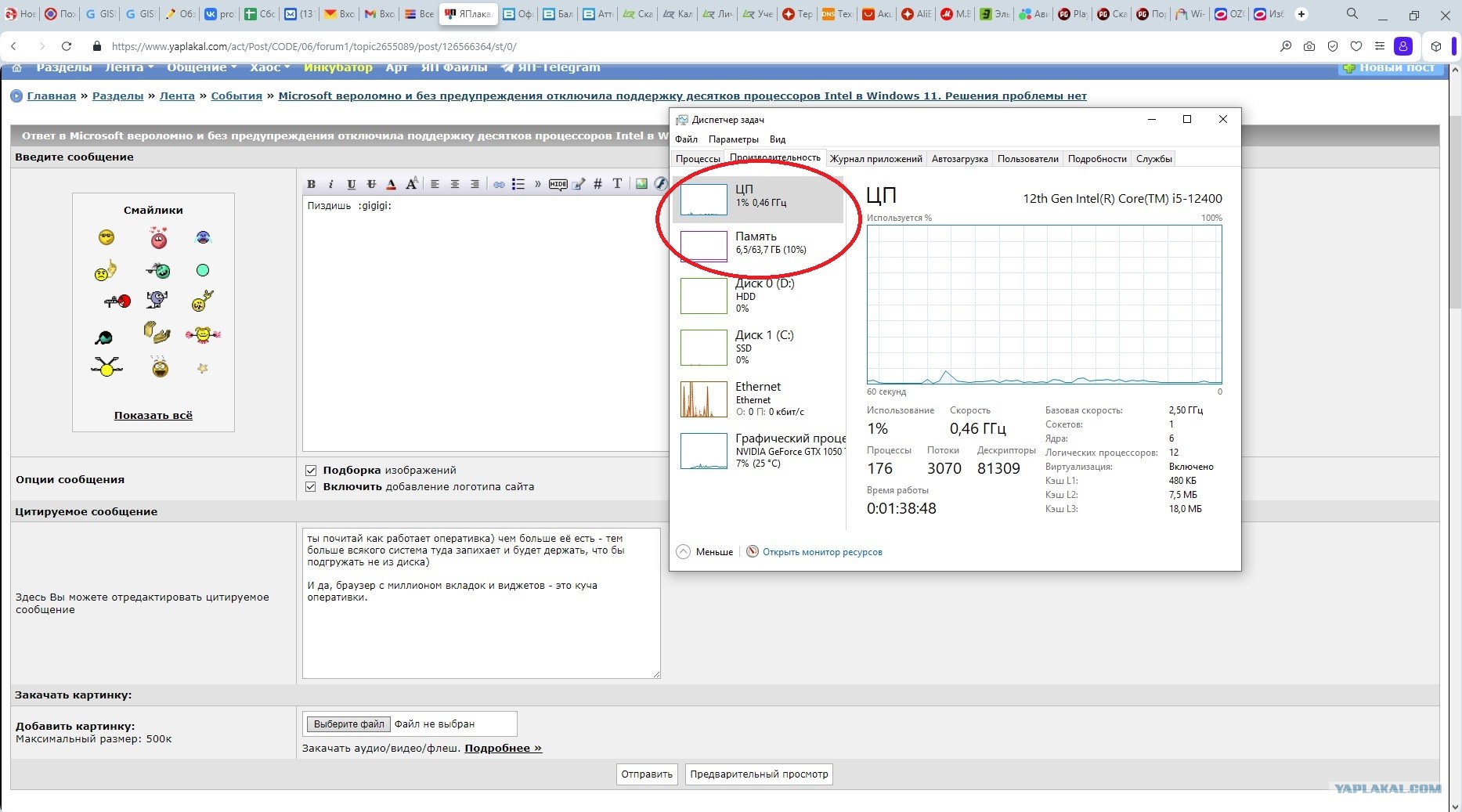Image resolution: width=1462 pixels, height=812 pixels.
Task: Select the 'Память' performance item
Action: pos(758,245)
